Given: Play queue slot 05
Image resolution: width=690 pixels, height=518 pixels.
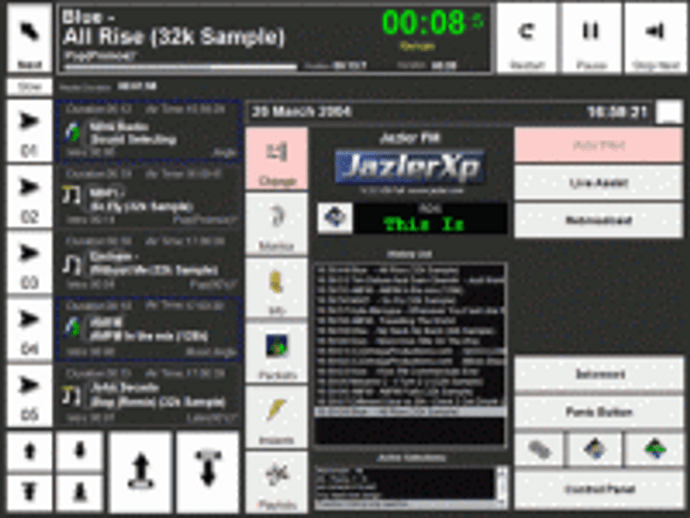Looking at the screenshot, I should click(x=29, y=395).
